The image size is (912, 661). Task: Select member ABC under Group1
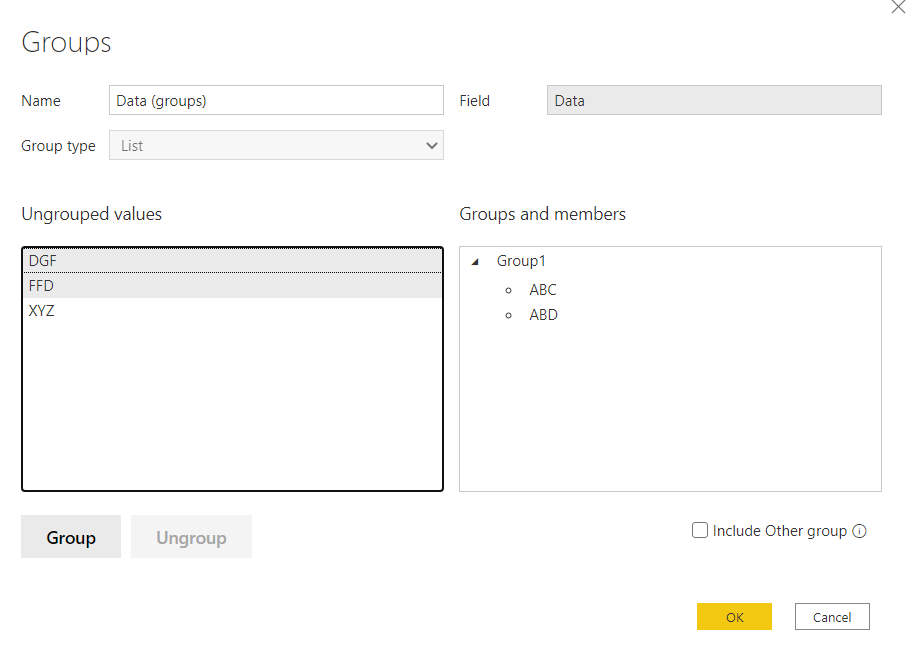tap(543, 290)
